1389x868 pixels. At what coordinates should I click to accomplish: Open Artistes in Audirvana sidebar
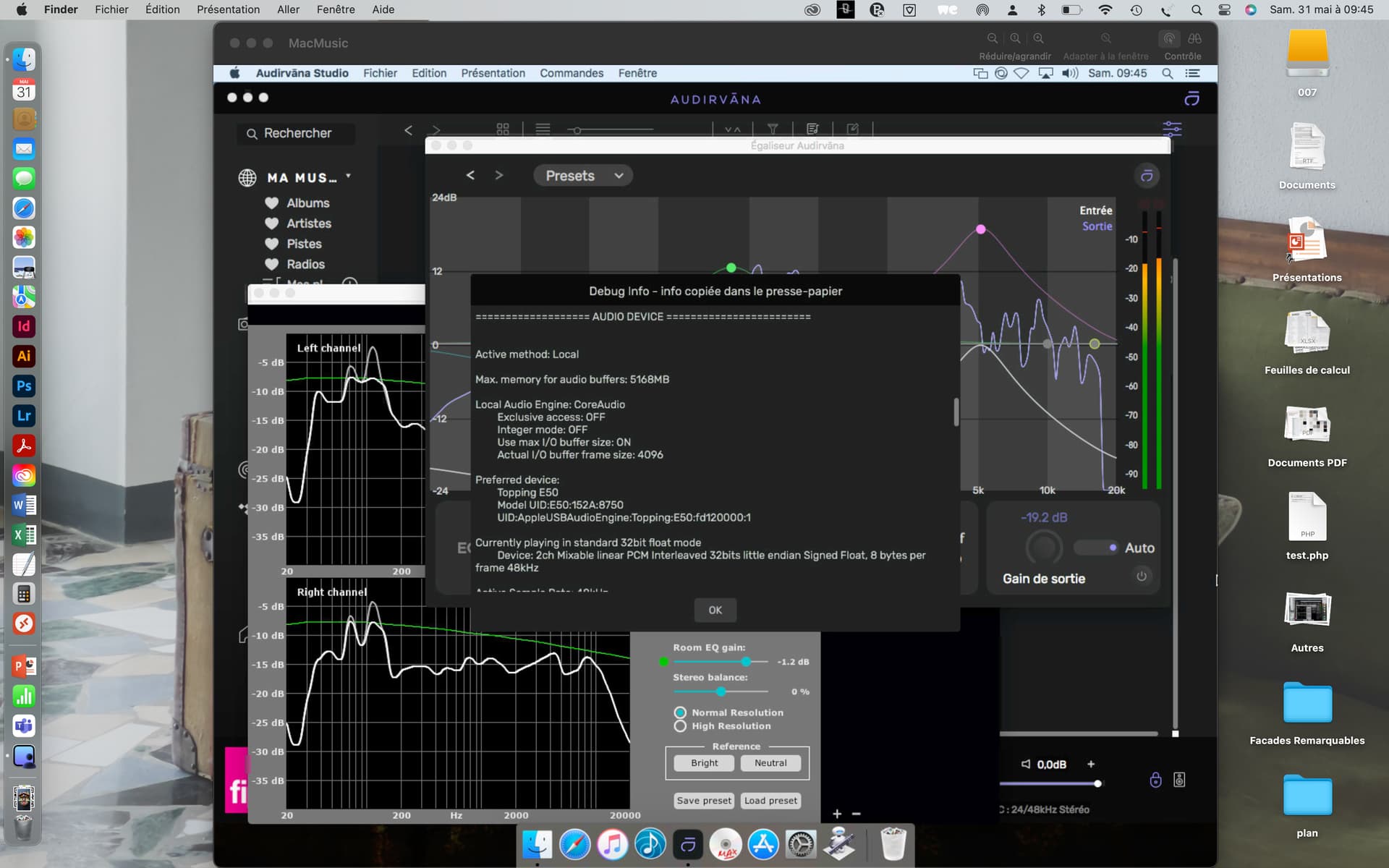pyautogui.click(x=309, y=224)
